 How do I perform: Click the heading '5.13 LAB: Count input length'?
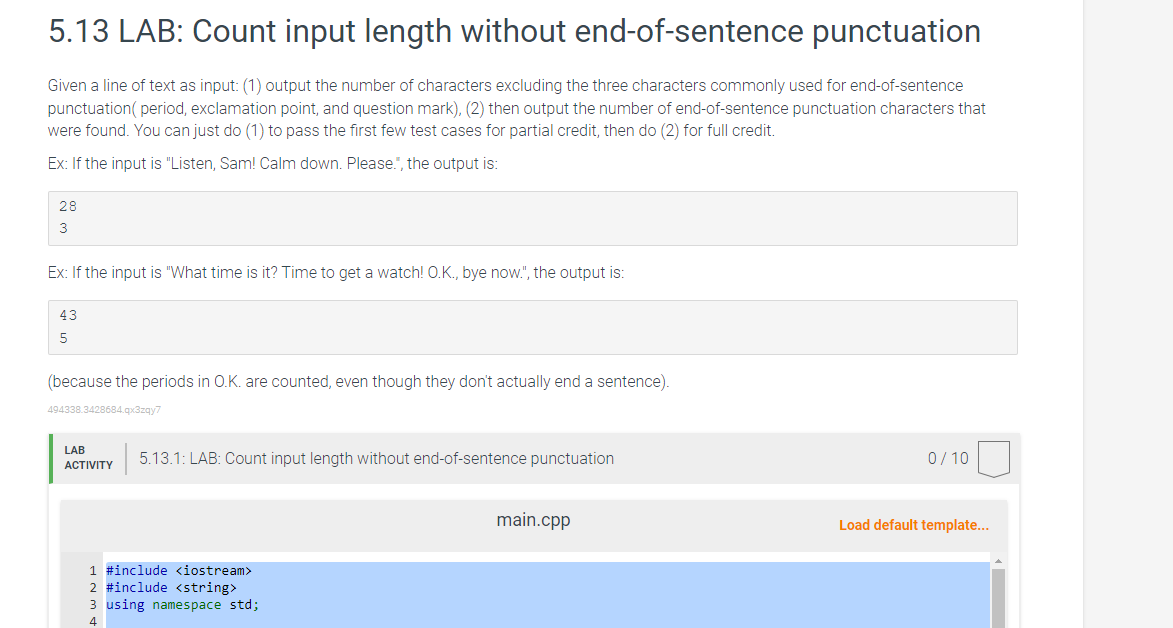point(512,30)
